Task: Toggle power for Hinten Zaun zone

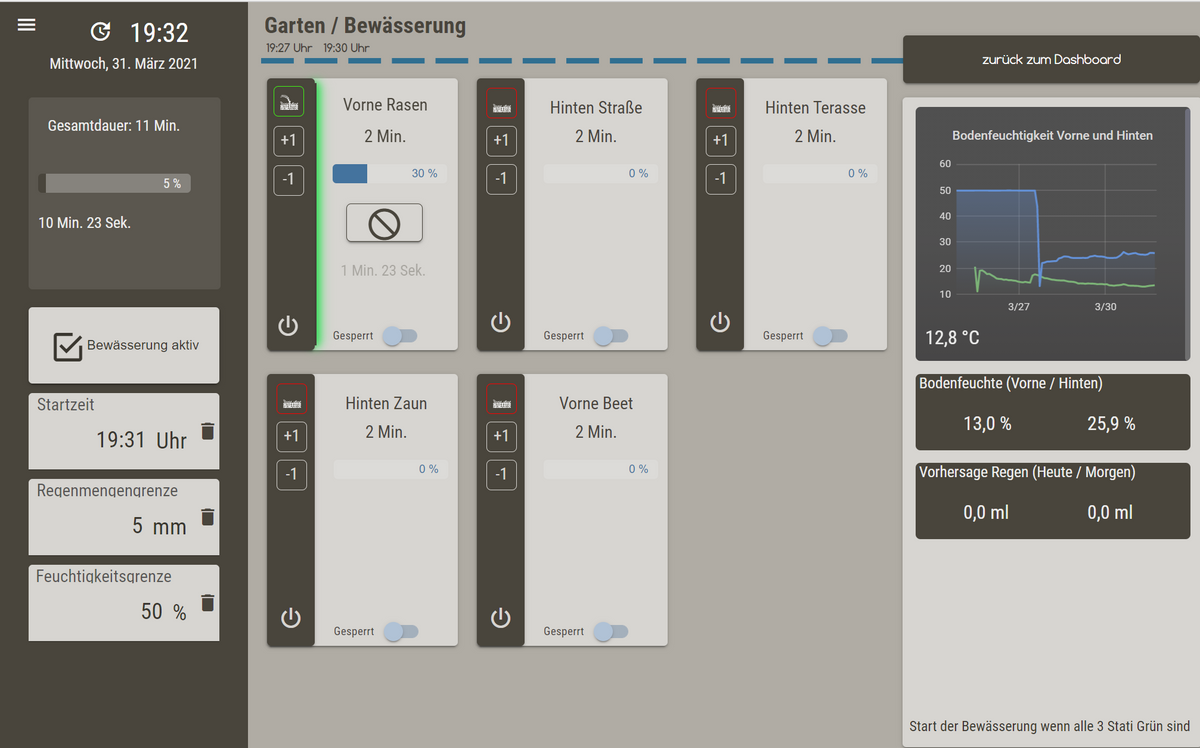Action: click(x=291, y=618)
